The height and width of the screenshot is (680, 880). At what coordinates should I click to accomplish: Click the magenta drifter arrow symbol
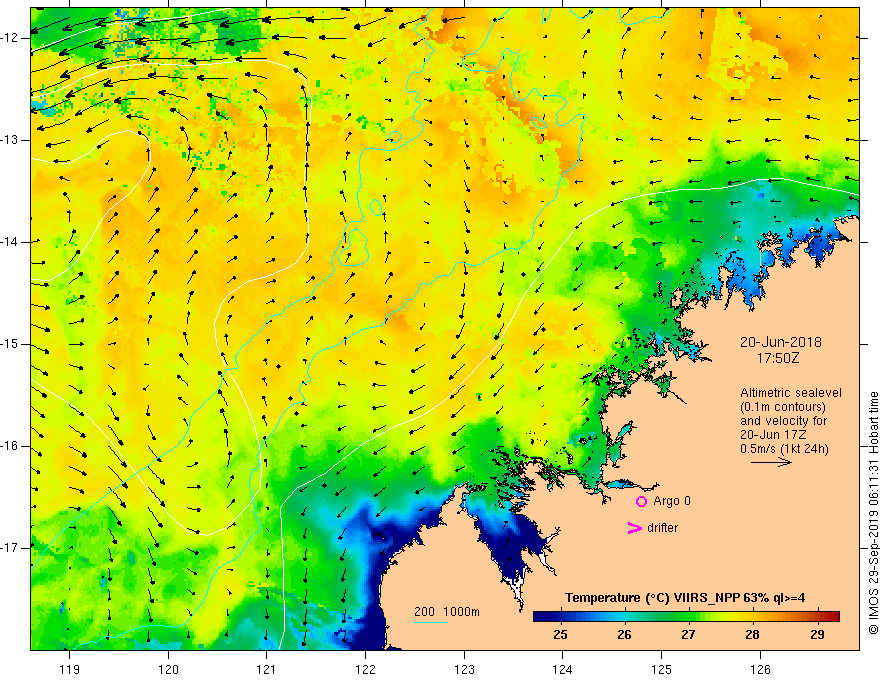[x=635, y=528]
